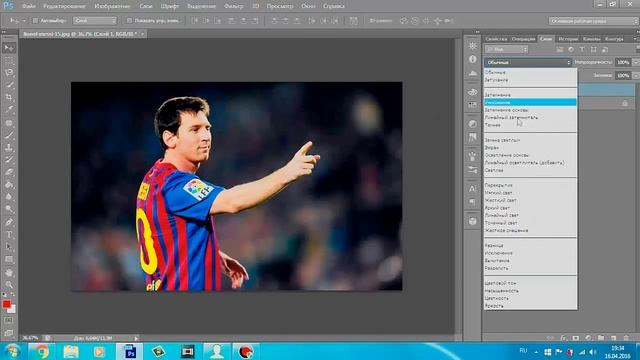Select the Rectangular Marquee tool
The image size is (640, 360).
pos(9,61)
